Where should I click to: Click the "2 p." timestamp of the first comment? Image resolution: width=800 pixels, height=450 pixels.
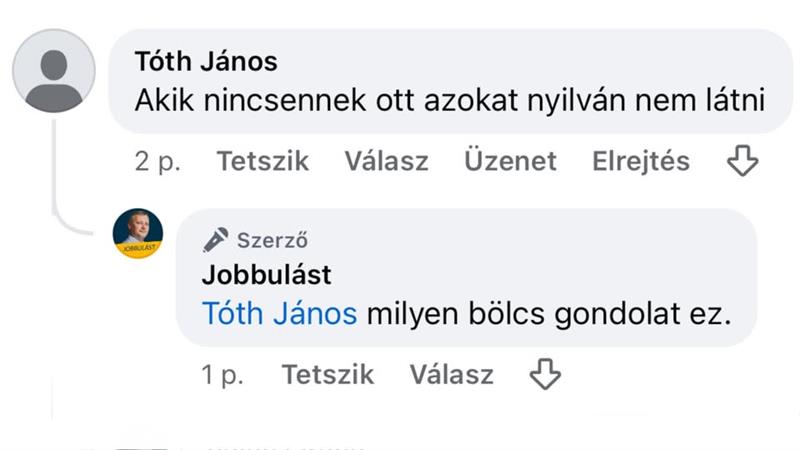point(157,161)
